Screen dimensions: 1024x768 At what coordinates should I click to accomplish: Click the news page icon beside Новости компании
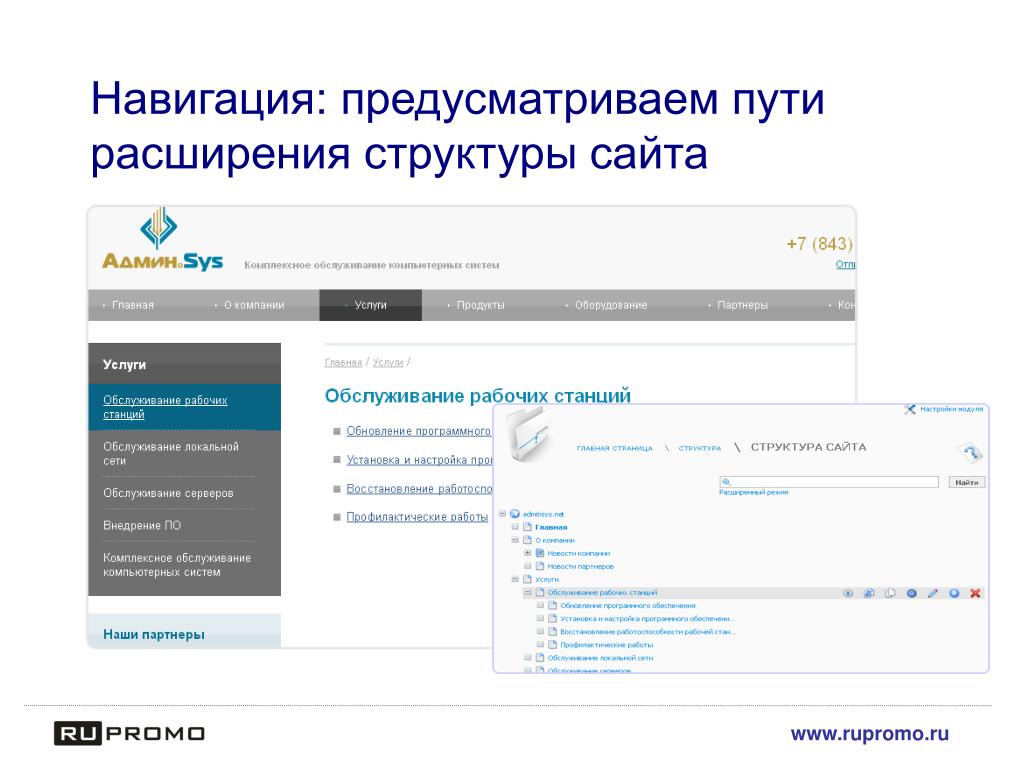click(540, 553)
